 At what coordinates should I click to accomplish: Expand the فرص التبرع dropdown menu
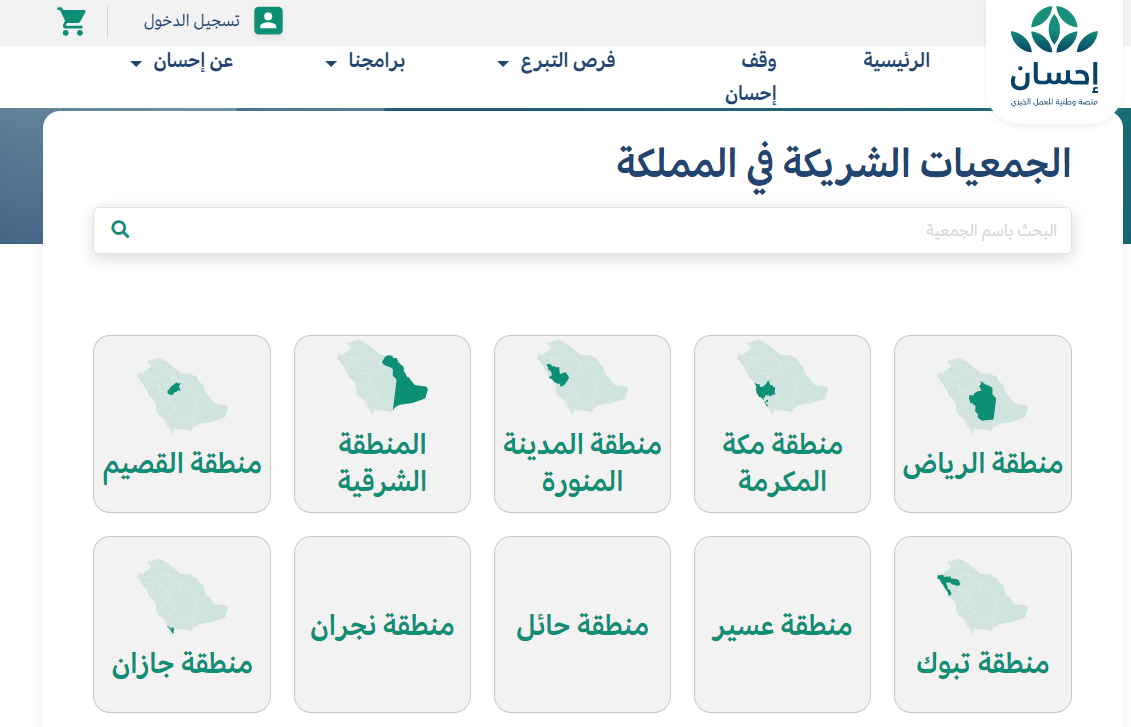click(x=557, y=62)
